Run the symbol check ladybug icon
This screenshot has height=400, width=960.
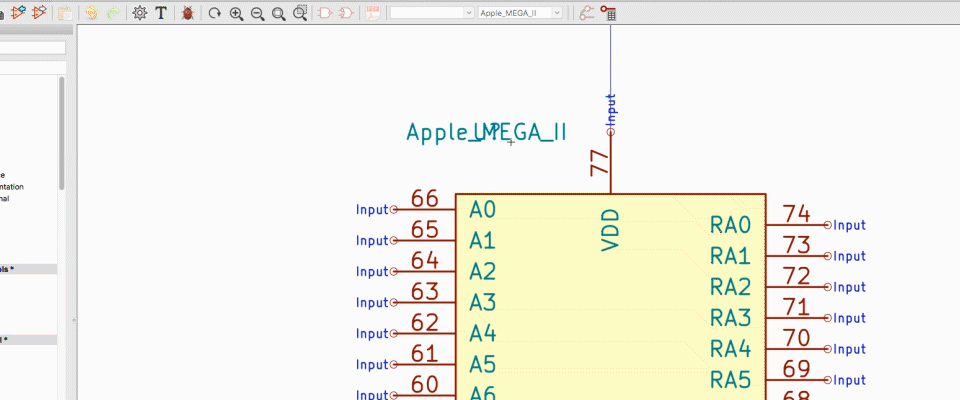click(x=188, y=13)
